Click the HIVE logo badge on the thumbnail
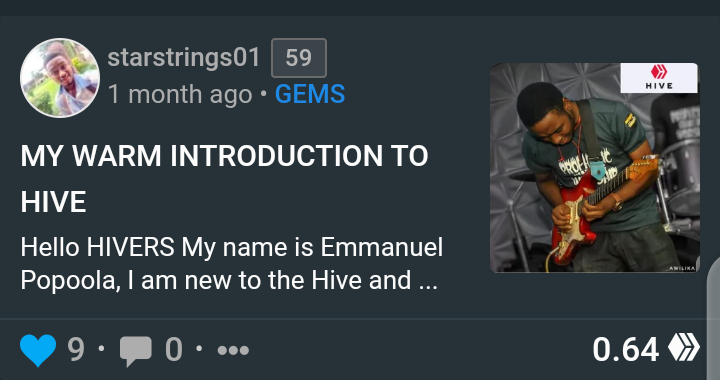 click(x=659, y=78)
